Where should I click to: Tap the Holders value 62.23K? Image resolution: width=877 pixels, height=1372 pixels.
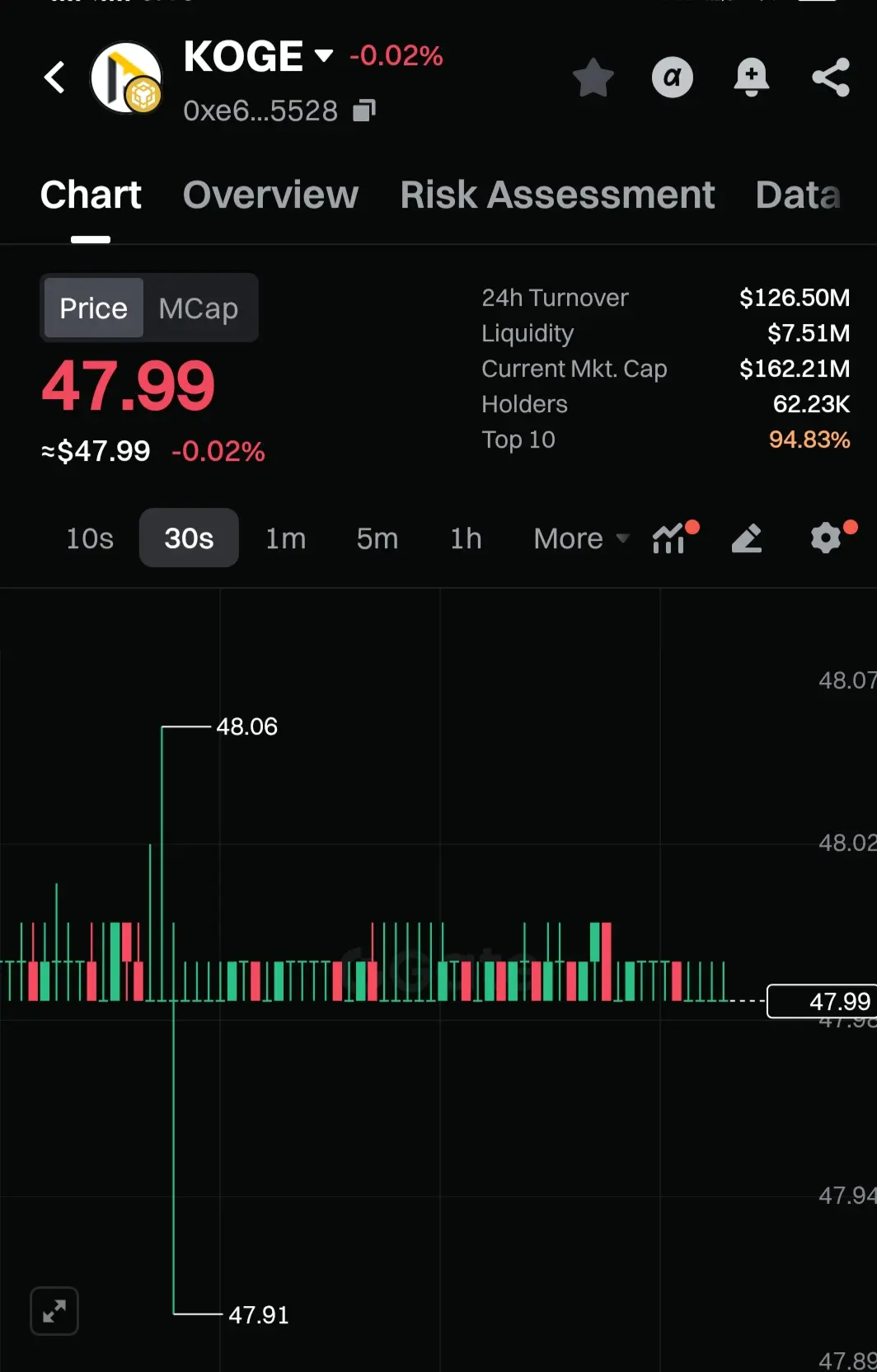coord(811,404)
